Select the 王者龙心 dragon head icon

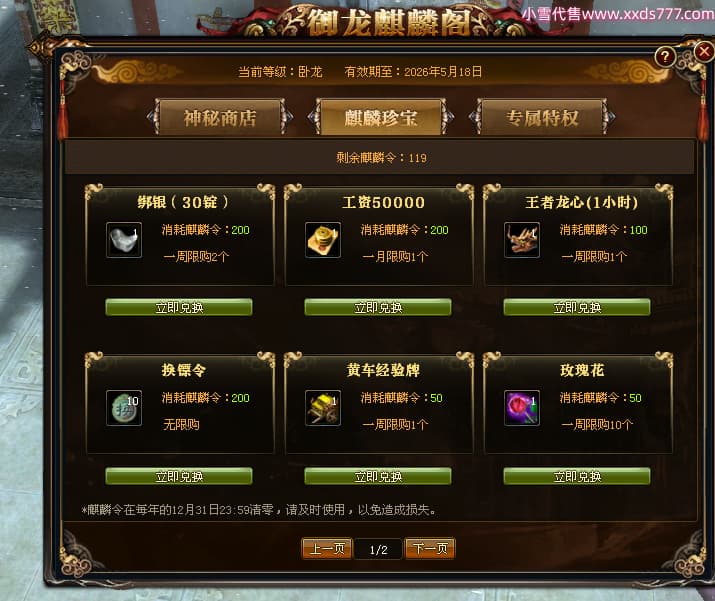(522, 240)
